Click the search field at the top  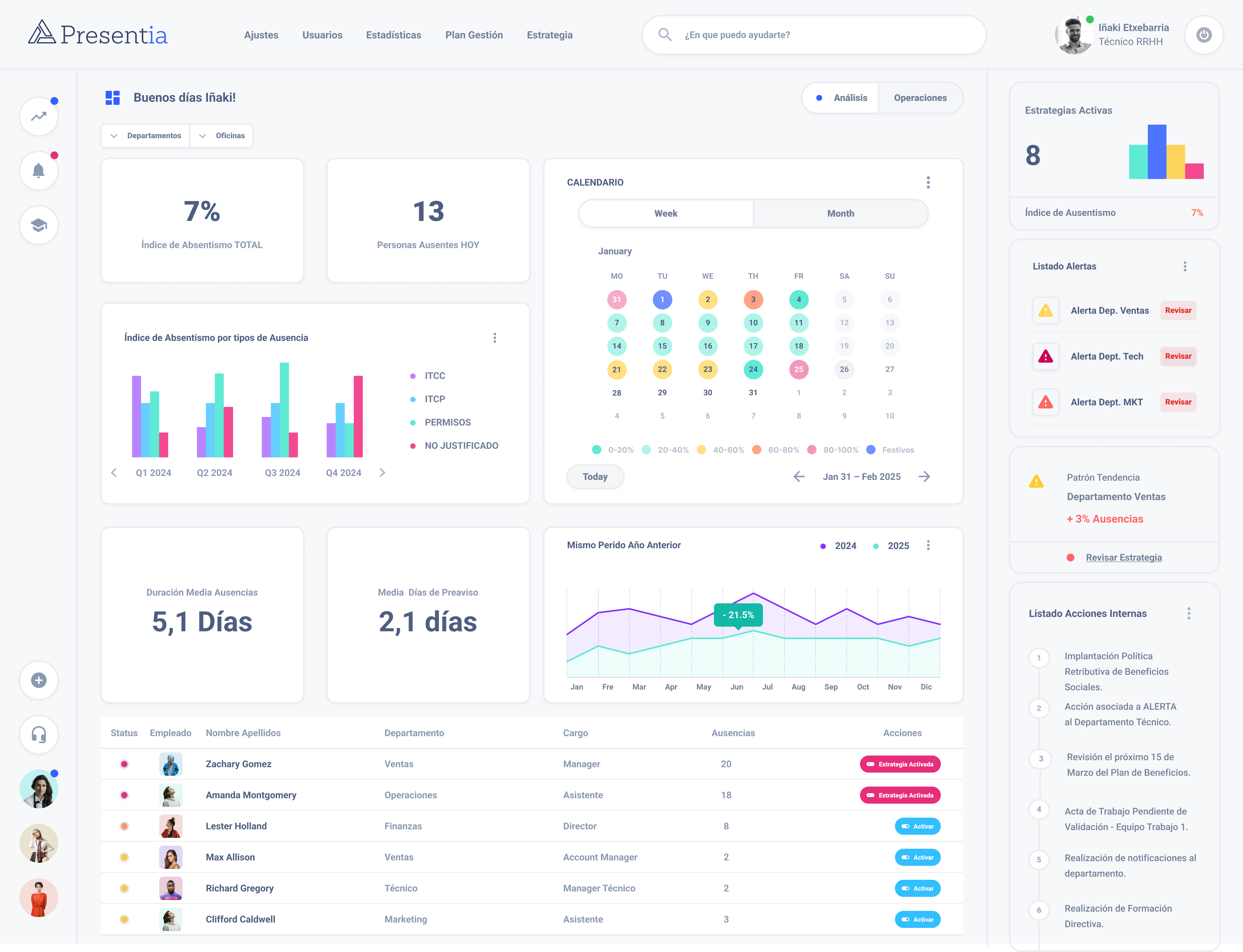coord(813,35)
